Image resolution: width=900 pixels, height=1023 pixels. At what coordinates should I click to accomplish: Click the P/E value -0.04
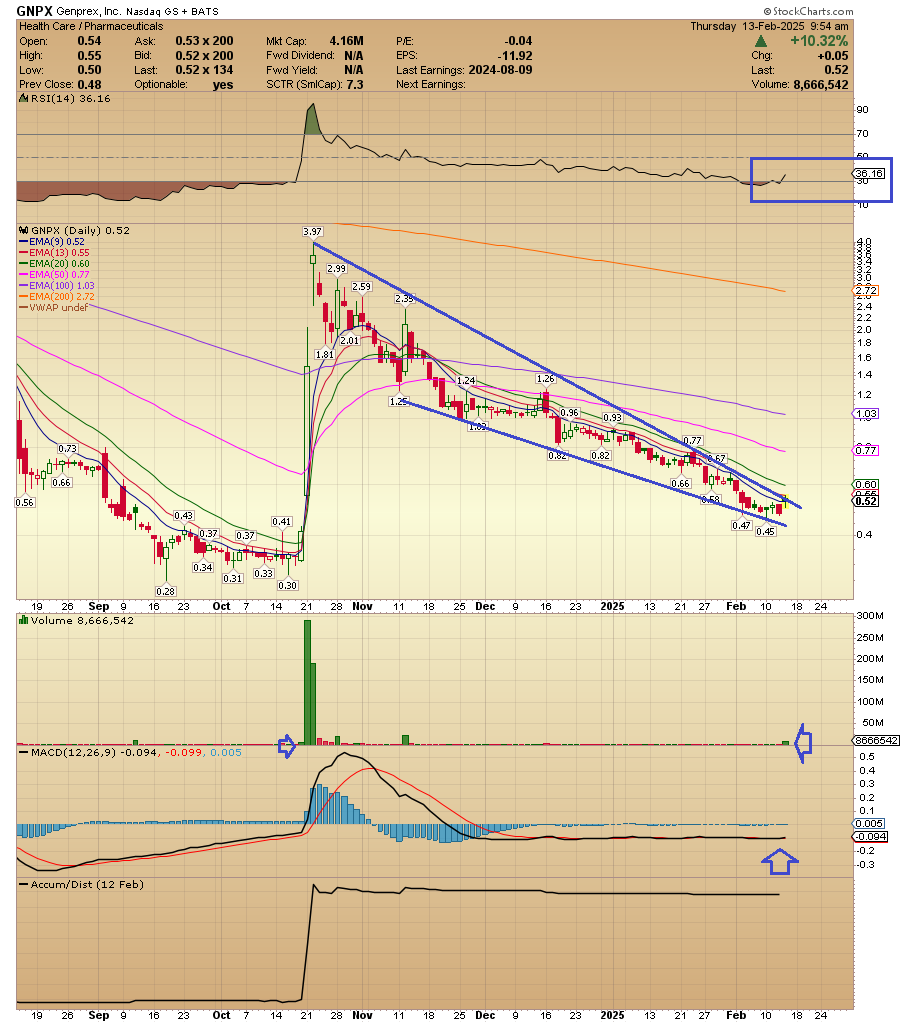tap(518, 41)
